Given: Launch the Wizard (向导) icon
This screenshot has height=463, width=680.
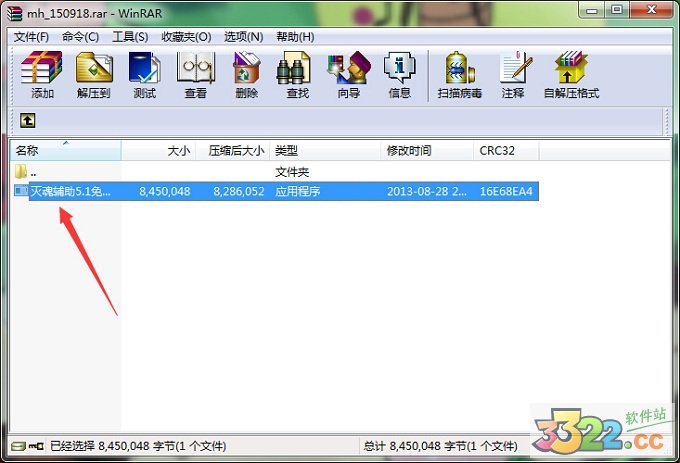Looking at the screenshot, I should (x=349, y=67).
